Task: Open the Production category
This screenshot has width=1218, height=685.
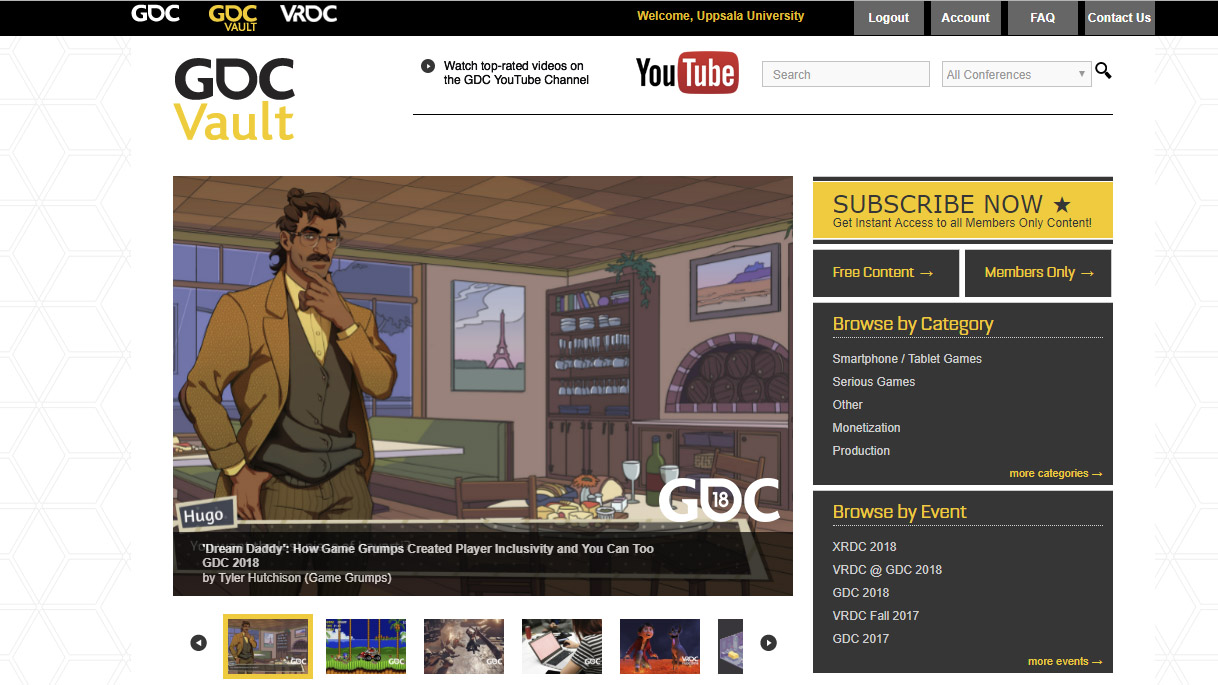Action: pyautogui.click(x=861, y=451)
